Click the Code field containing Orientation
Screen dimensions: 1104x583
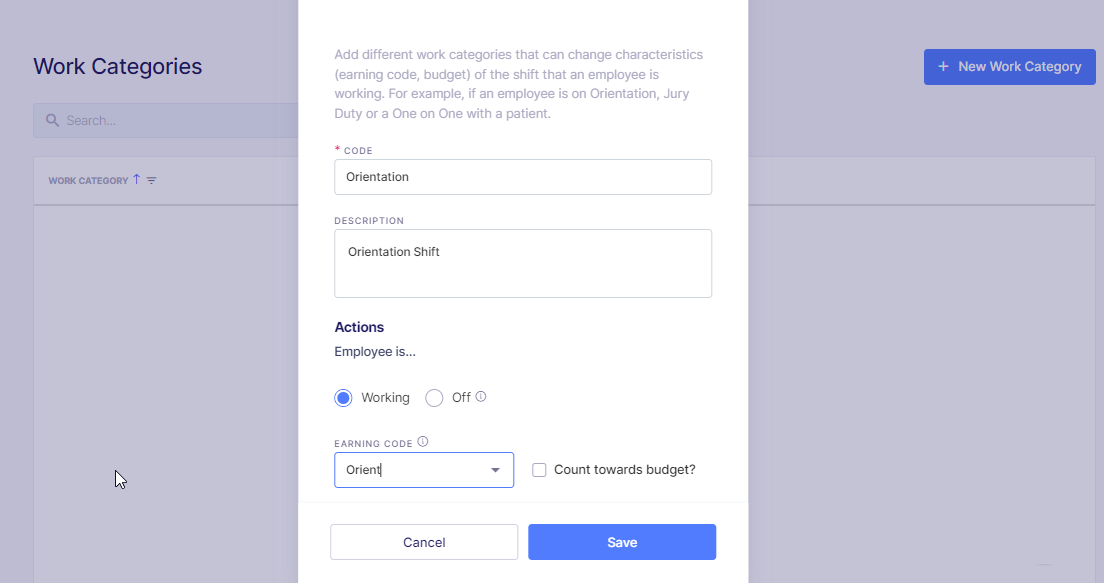[523, 177]
